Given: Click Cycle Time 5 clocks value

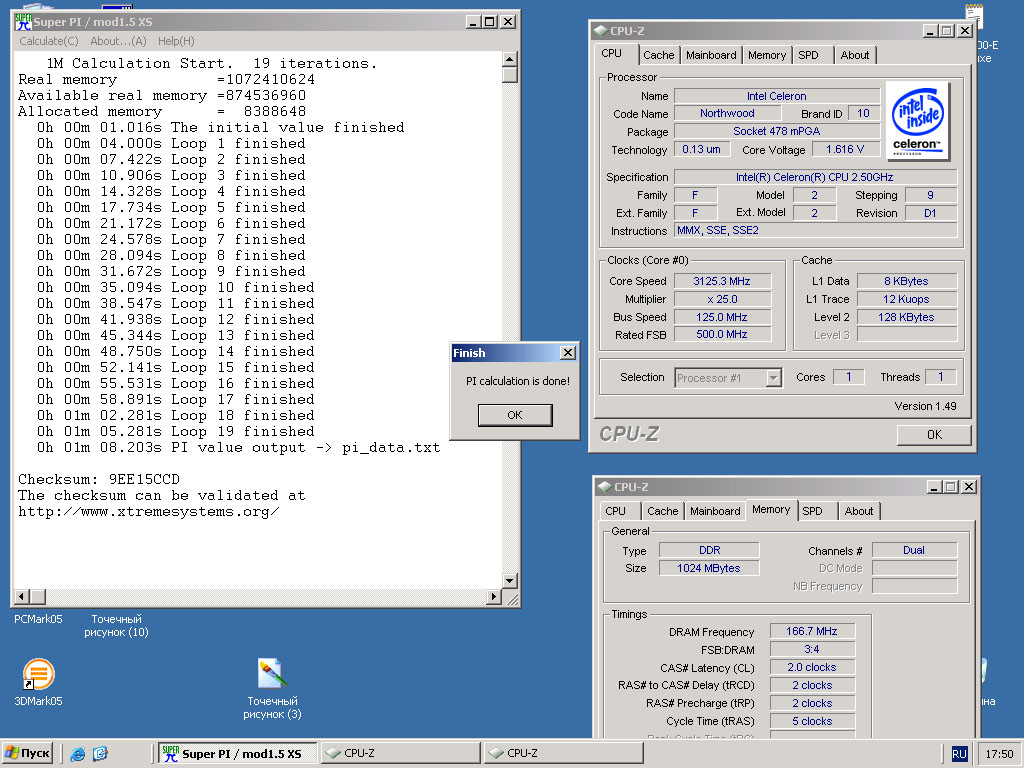Looking at the screenshot, I should coord(812,722).
